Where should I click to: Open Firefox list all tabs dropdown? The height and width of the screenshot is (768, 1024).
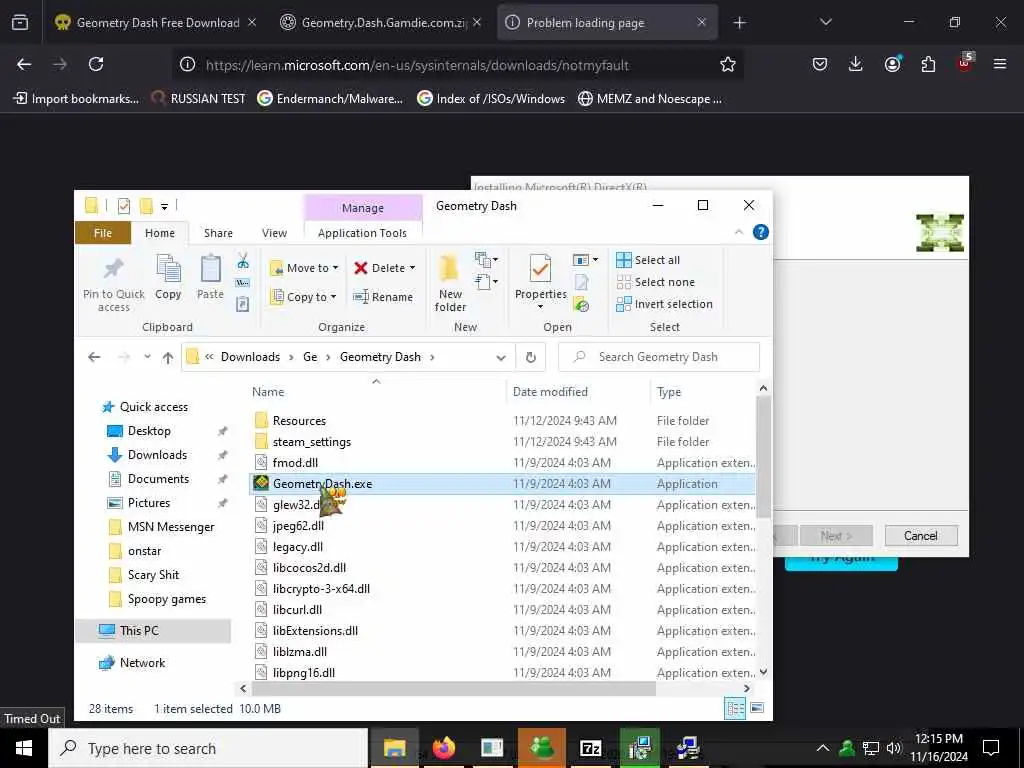825,23
